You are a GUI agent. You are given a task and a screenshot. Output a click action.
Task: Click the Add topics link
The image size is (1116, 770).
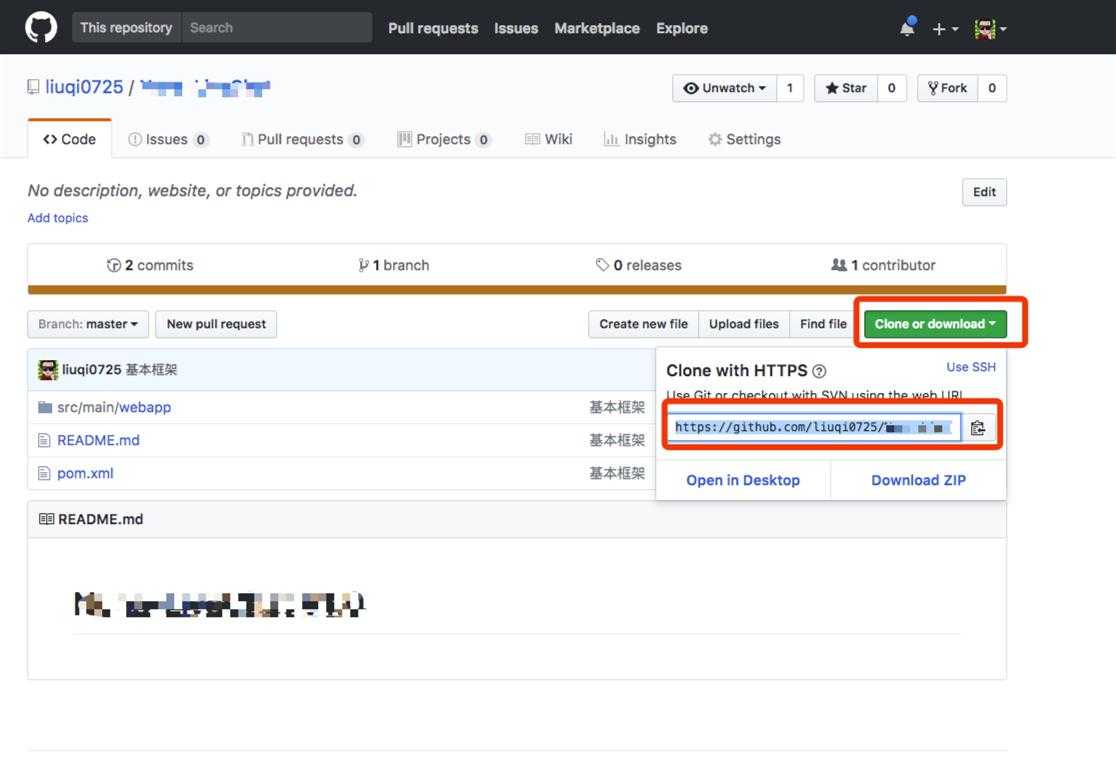pos(58,218)
